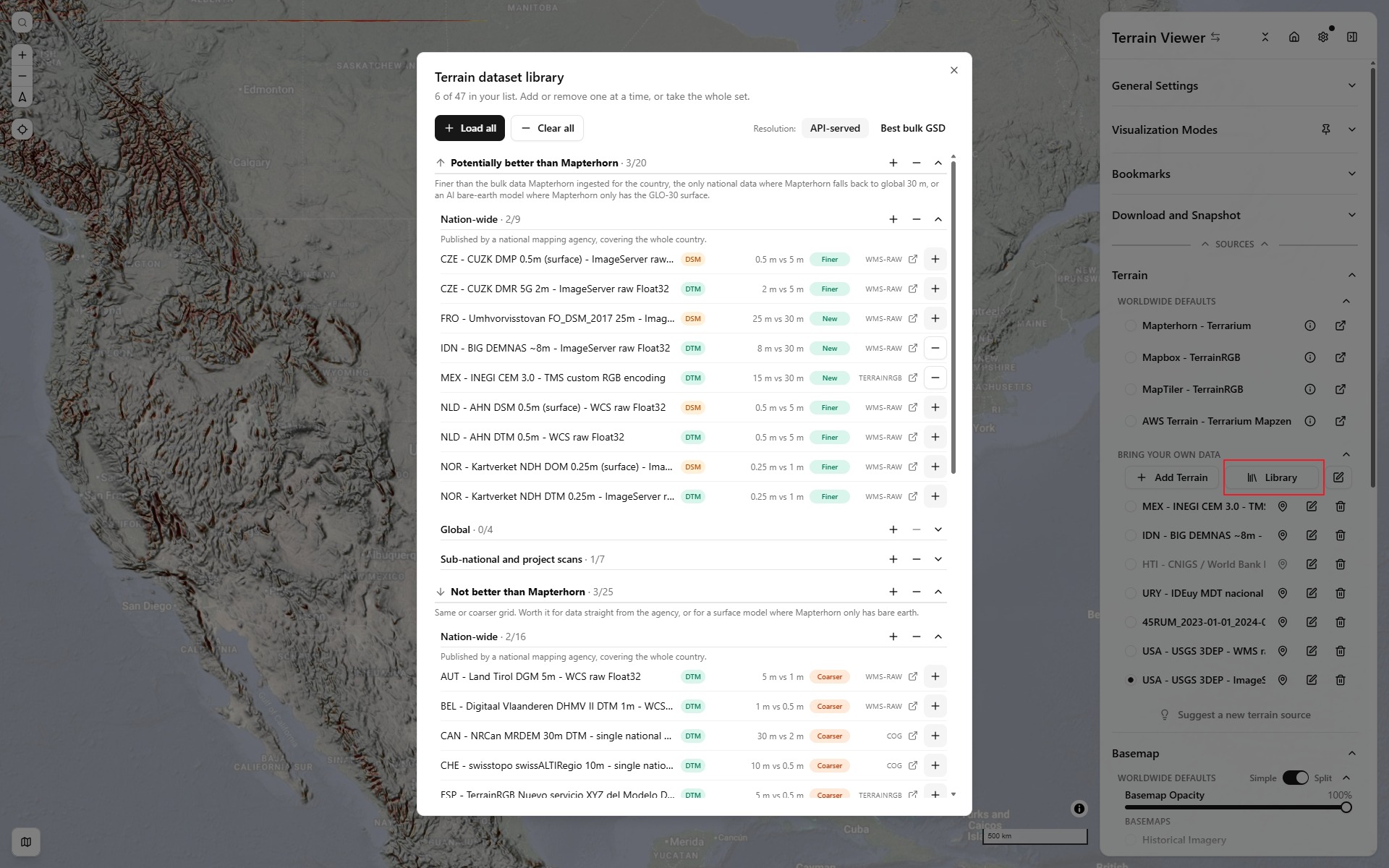Locate my position on map
Viewport: 1389px width, 868px height.
pyautogui.click(x=22, y=129)
